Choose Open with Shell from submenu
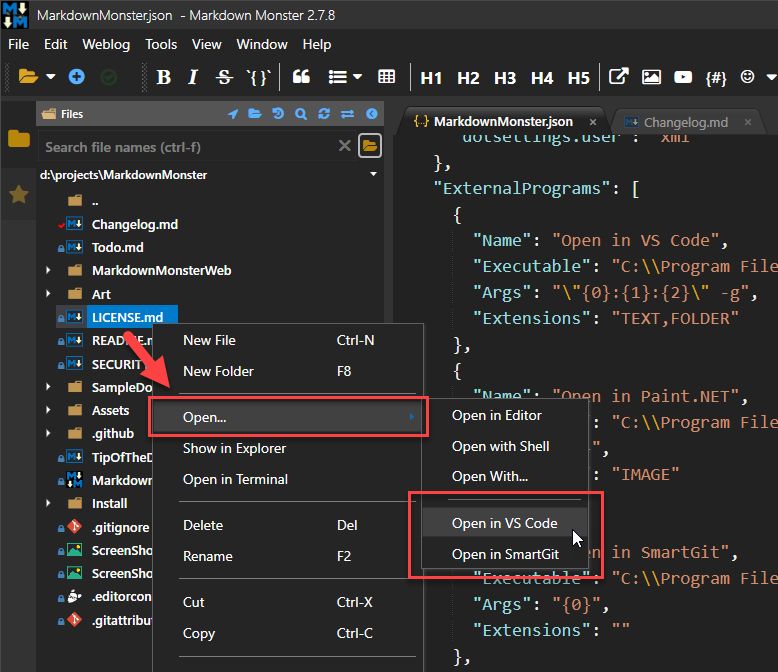Viewport: 778px width, 672px height. pyautogui.click(x=500, y=446)
